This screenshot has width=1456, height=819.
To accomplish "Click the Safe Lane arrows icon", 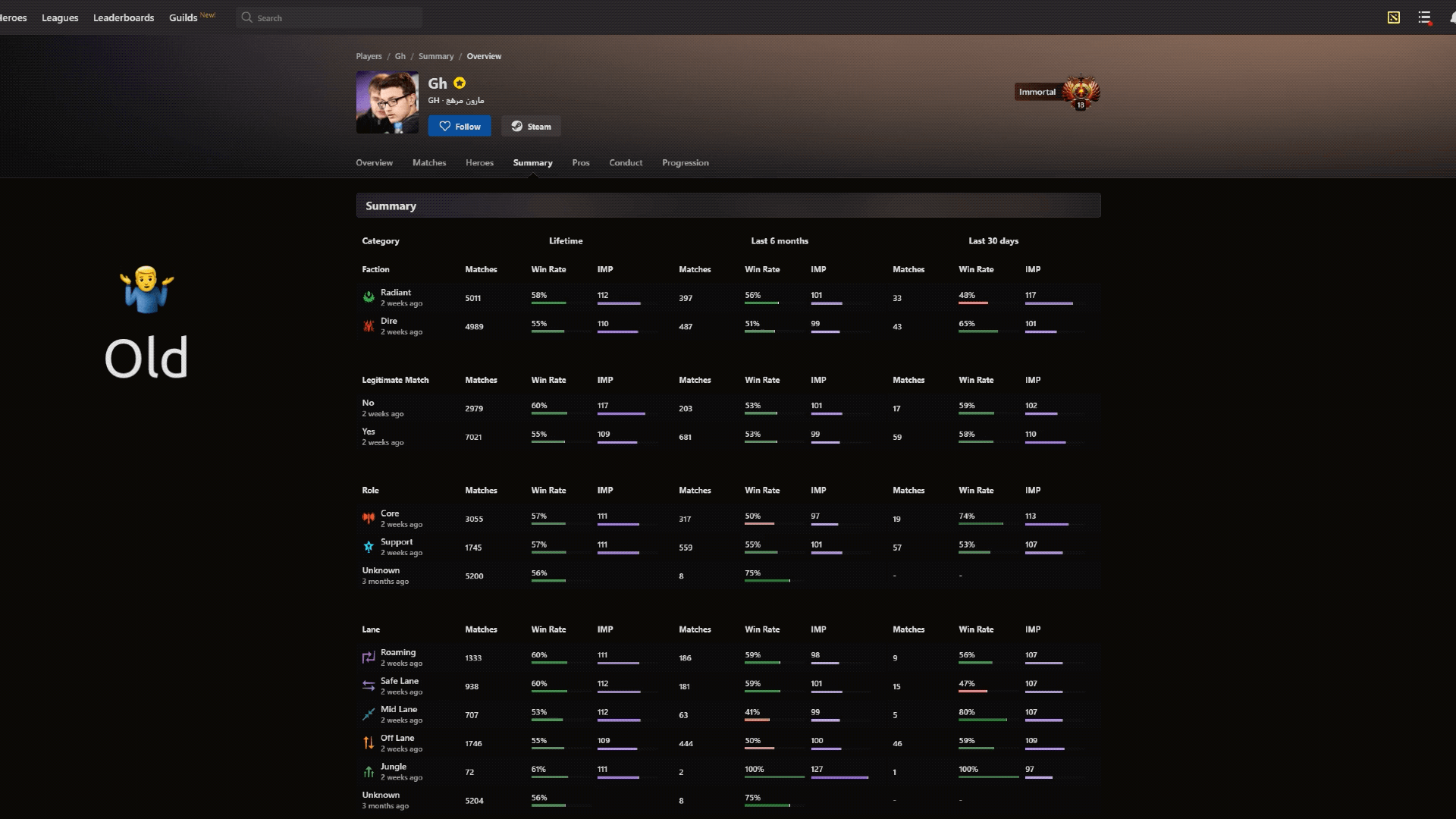I will 369,686.
